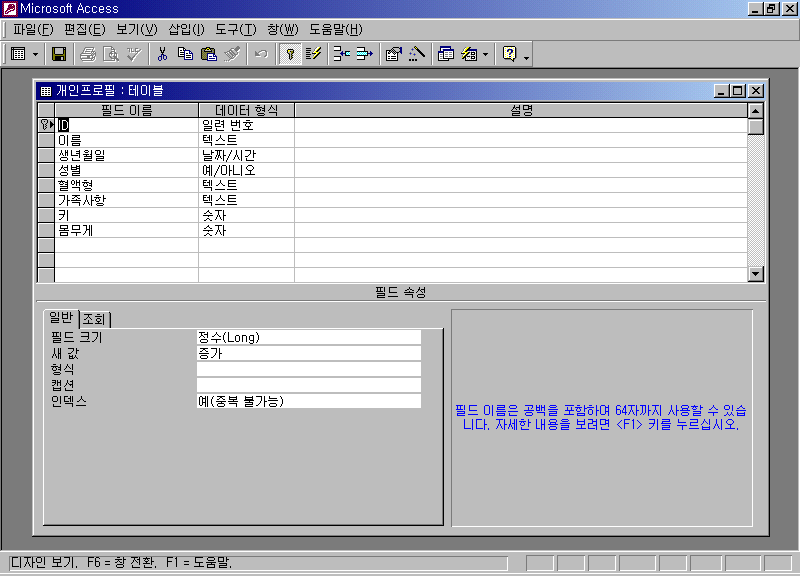
Task: Click the datasheet View toolbar icon
Action: click(x=18, y=54)
